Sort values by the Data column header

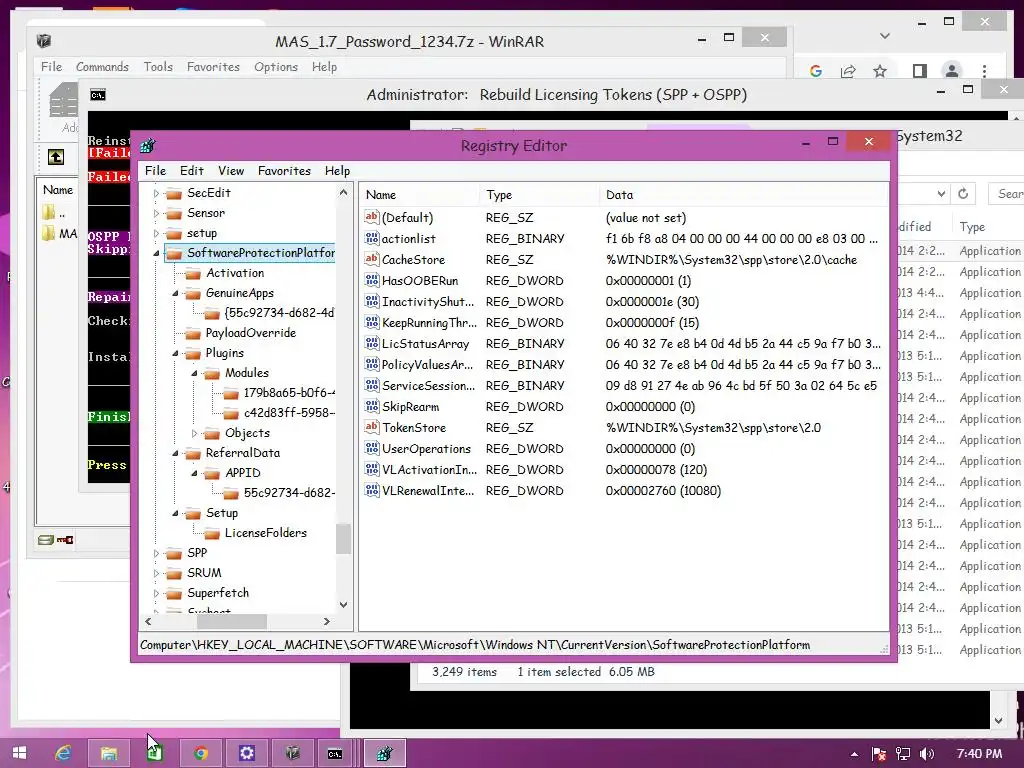coord(743,195)
